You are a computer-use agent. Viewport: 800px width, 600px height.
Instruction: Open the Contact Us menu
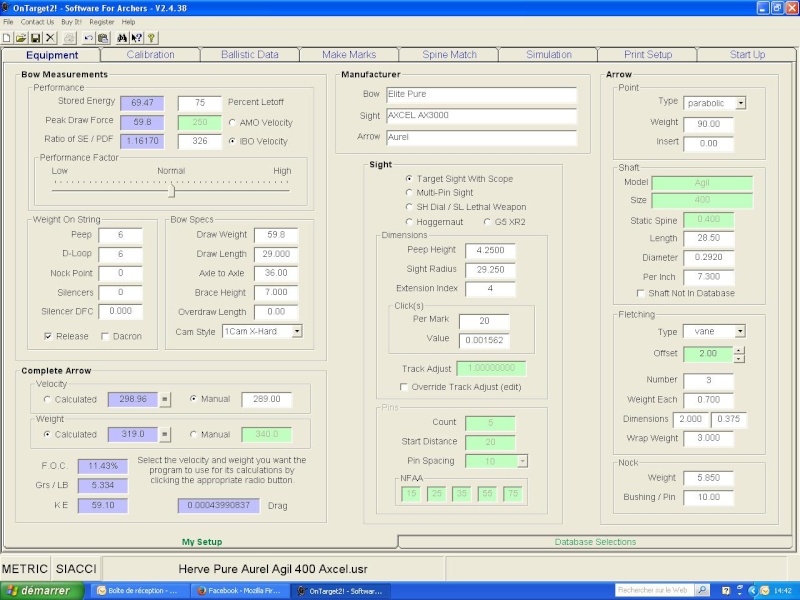(x=37, y=22)
